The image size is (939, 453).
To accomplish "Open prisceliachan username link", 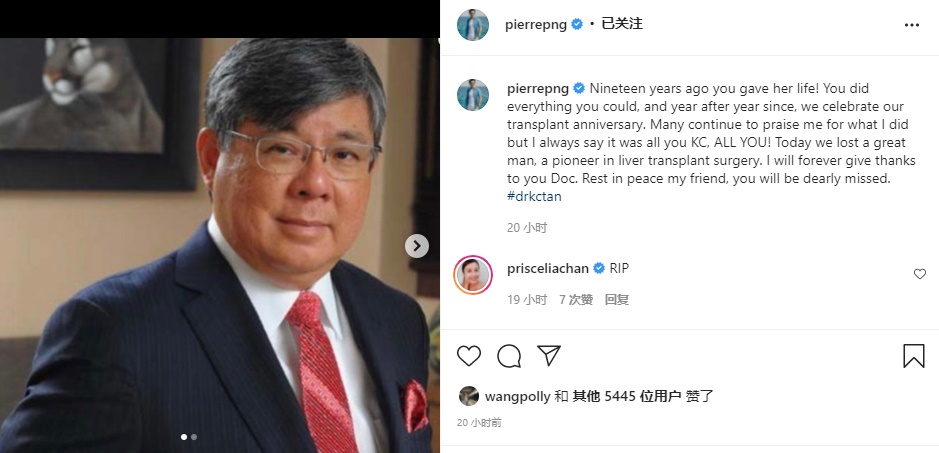I will [x=548, y=268].
